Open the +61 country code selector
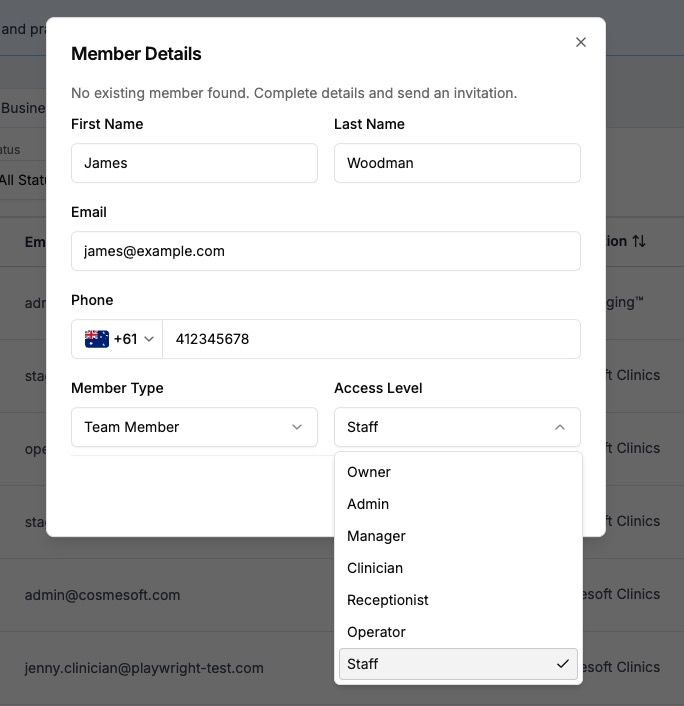The height and width of the screenshot is (706, 684). point(118,339)
